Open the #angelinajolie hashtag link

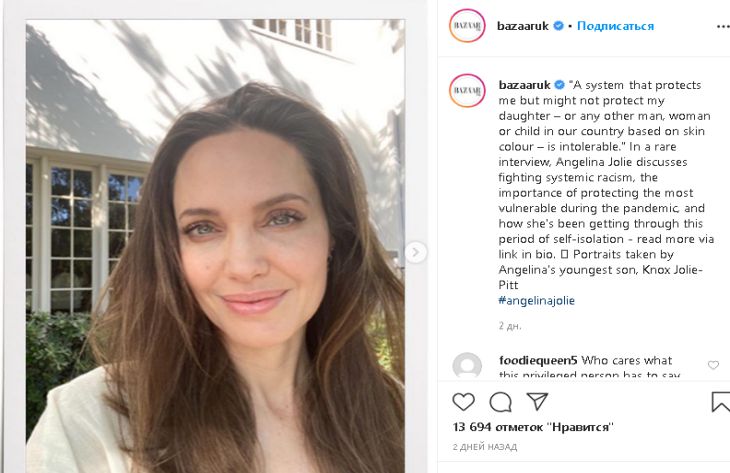click(x=536, y=300)
